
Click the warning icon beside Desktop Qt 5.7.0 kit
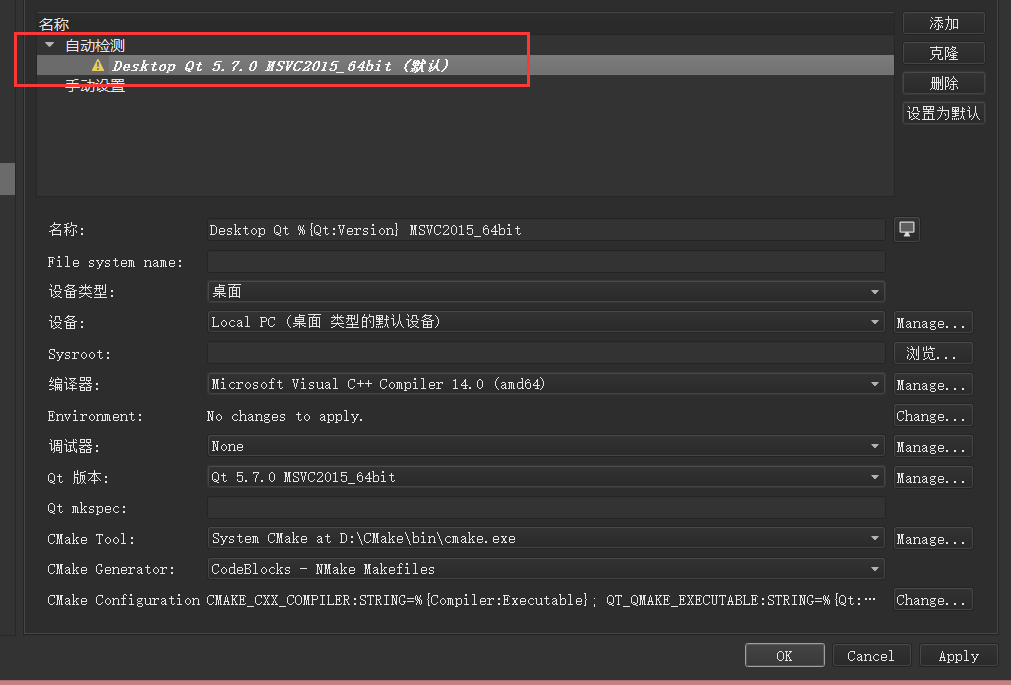click(98, 65)
